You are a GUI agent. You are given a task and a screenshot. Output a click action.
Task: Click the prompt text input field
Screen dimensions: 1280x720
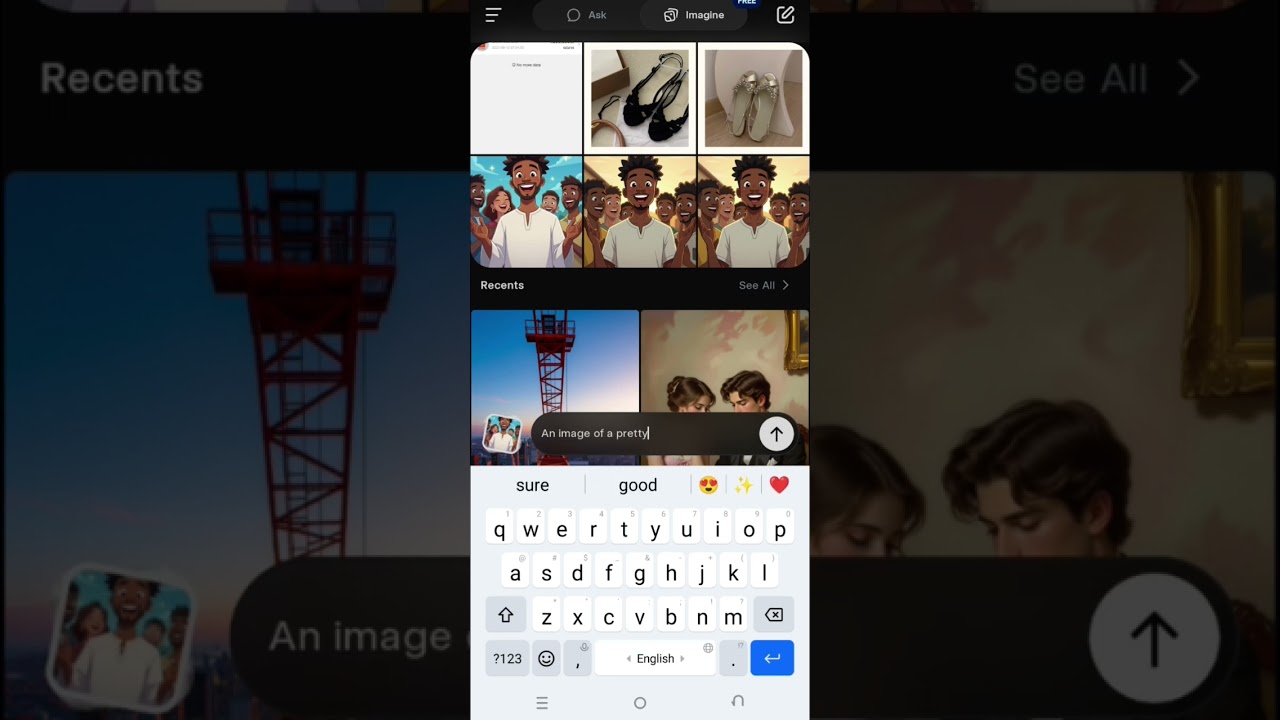coord(645,433)
